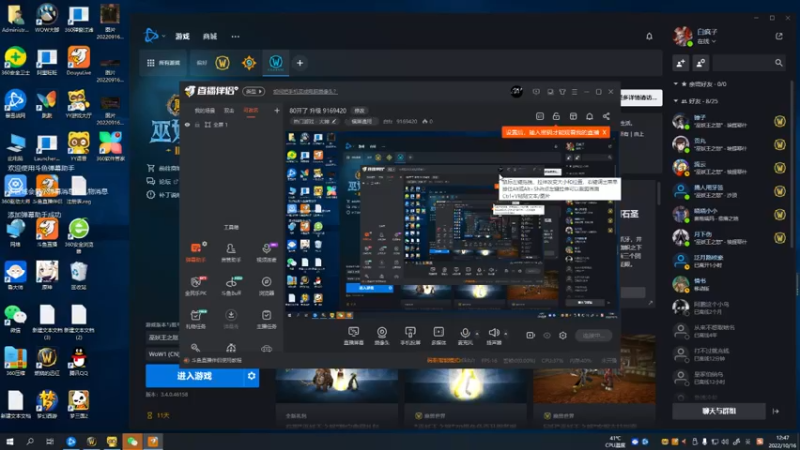
Task: Toggle the preview eye icon near the settings gear
Action: click(547, 335)
